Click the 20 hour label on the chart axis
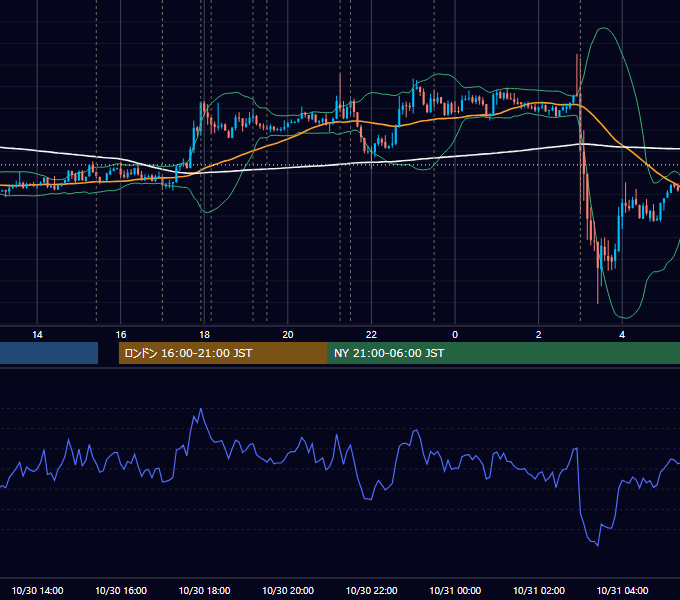Screen dimensions: 680x600 288,335
